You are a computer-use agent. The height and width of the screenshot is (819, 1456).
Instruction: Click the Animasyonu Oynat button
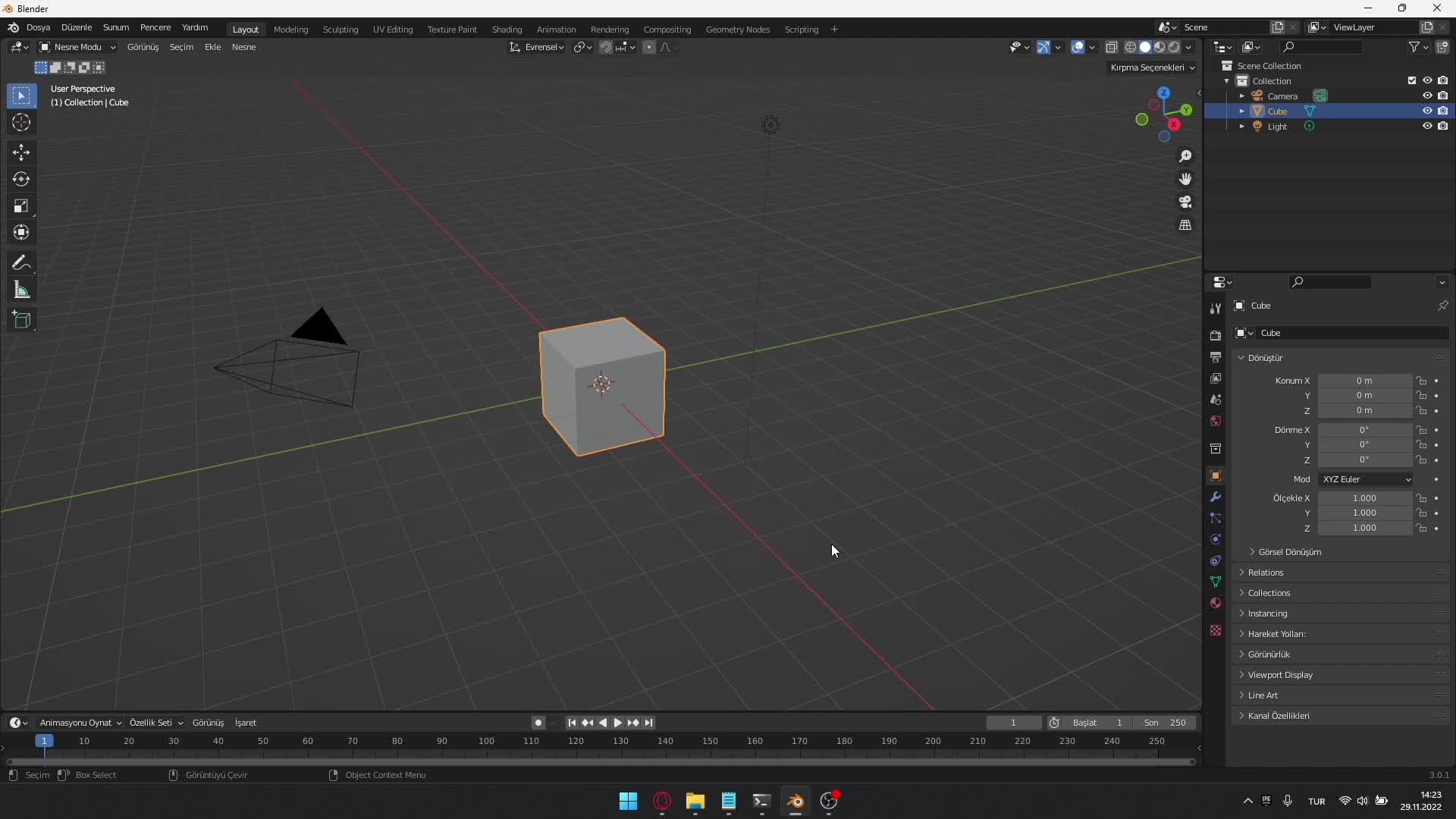pos(75,722)
